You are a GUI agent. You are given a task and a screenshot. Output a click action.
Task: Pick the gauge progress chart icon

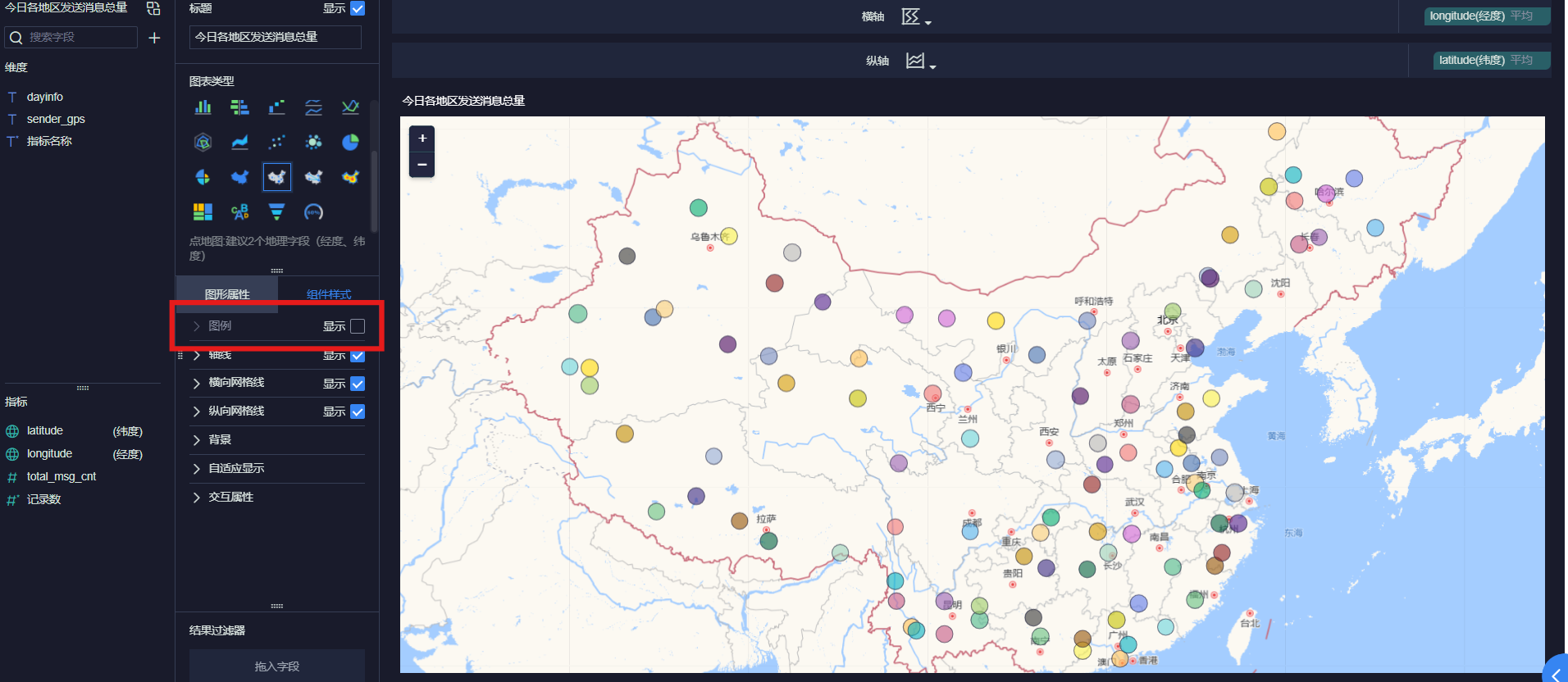[313, 212]
